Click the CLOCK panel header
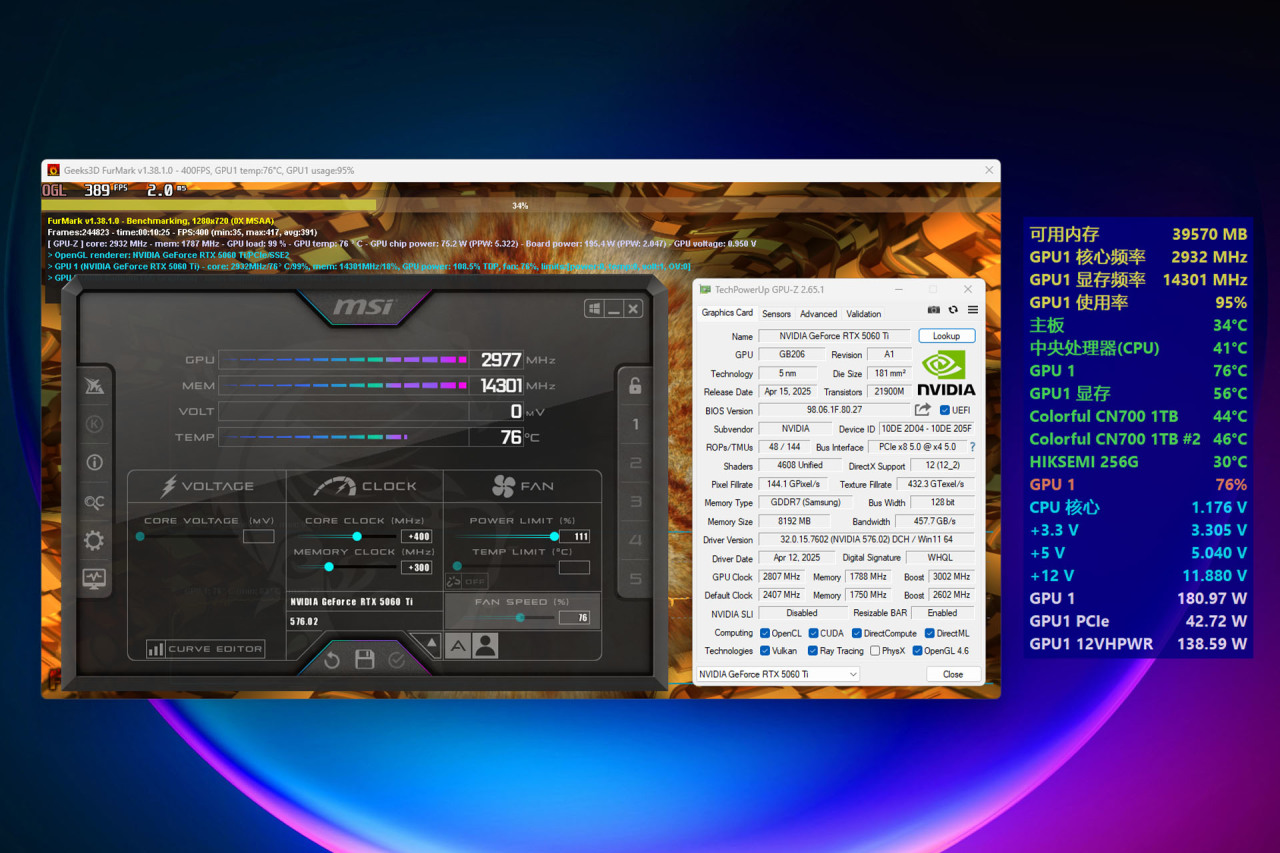 tap(365, 486)
